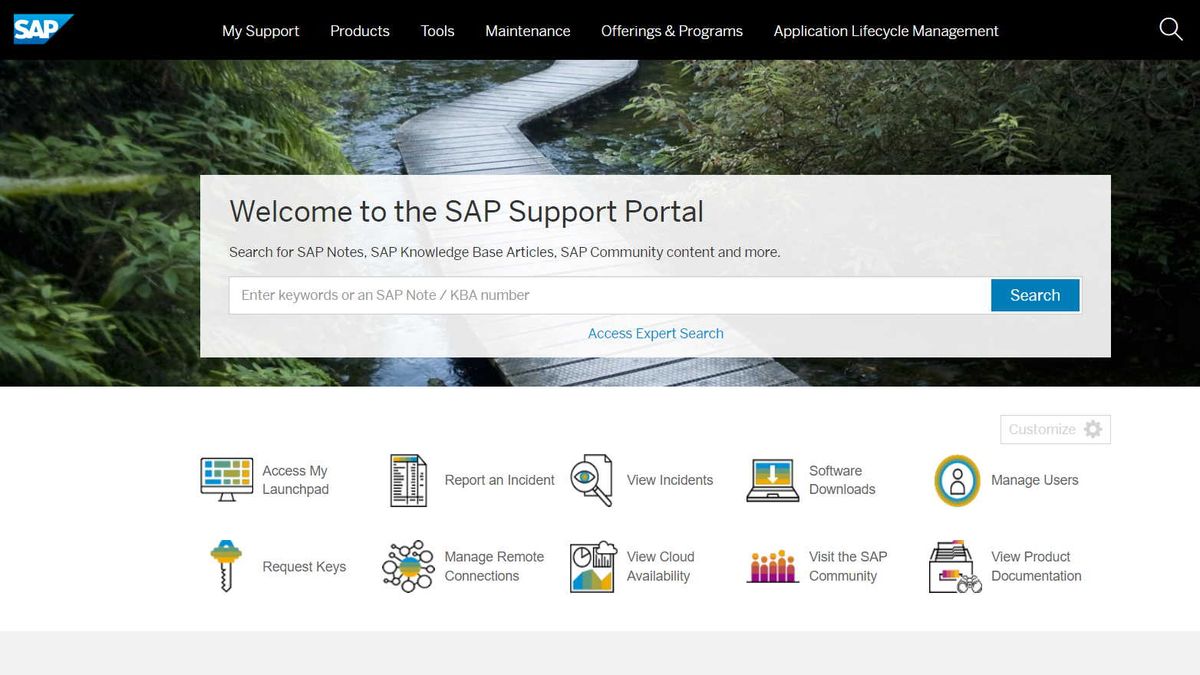Open the My Support menu
The height and width of the screenshot is (675, 1200).
pyautogui.click(x=260, y=31)
